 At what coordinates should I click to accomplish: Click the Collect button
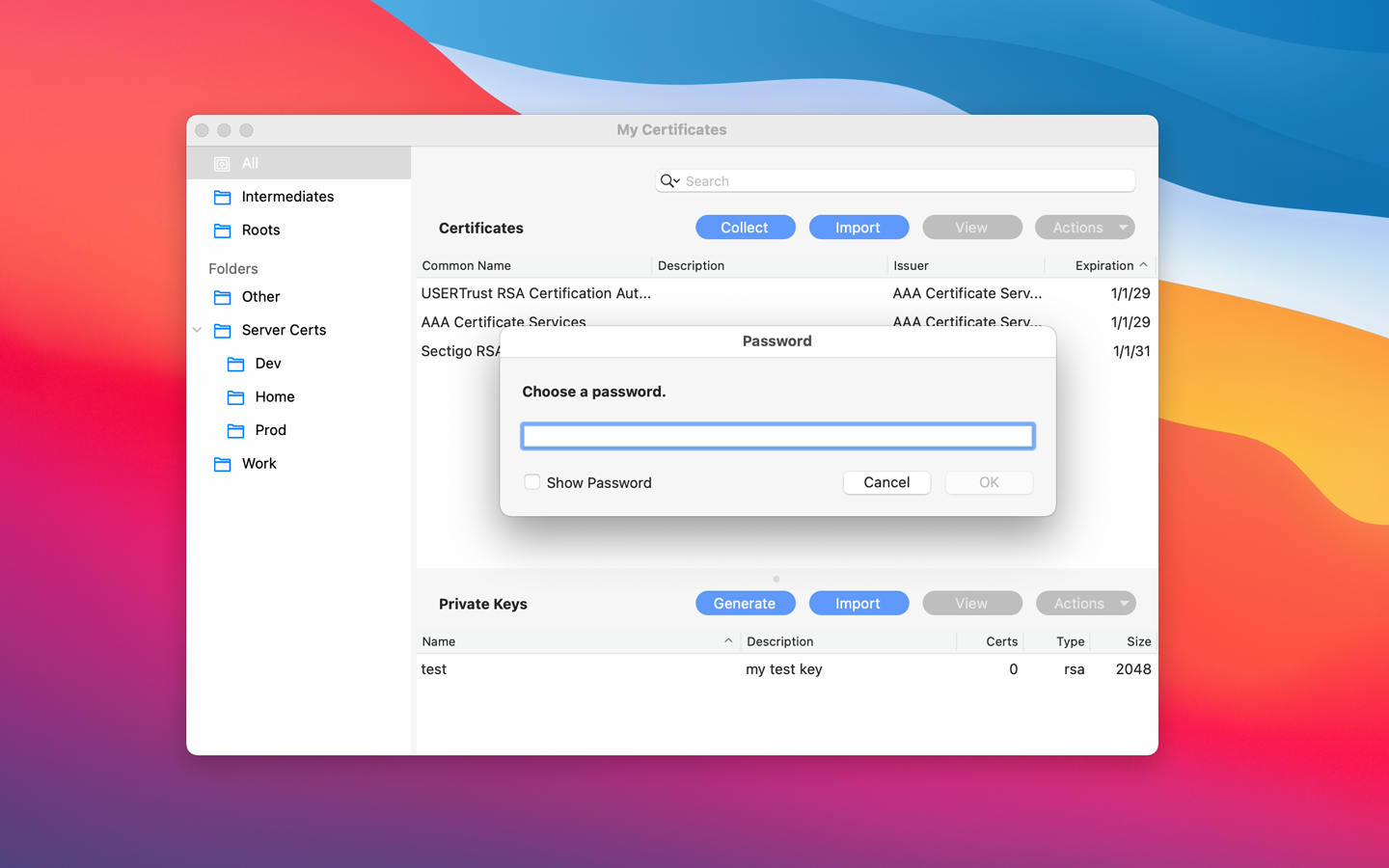point(745,227)
